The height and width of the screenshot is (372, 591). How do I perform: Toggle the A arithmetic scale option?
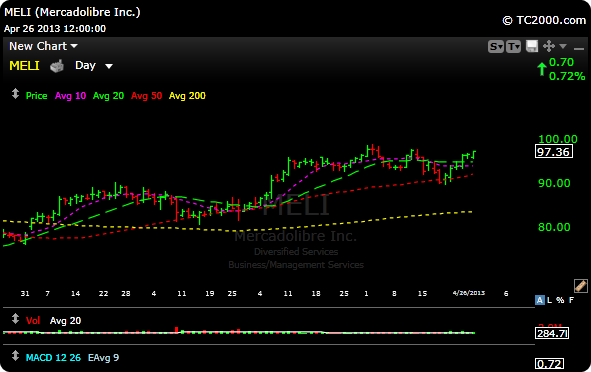pyautogui.click(x=540, y=300)
